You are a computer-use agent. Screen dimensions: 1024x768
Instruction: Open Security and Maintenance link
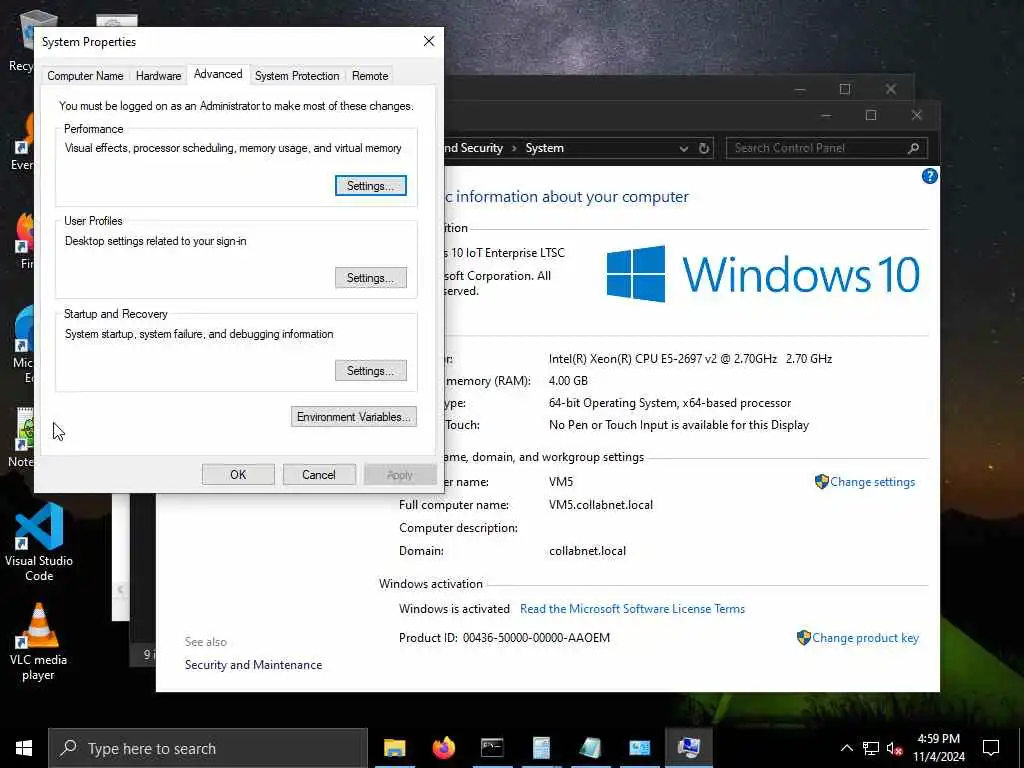(253, 665)
